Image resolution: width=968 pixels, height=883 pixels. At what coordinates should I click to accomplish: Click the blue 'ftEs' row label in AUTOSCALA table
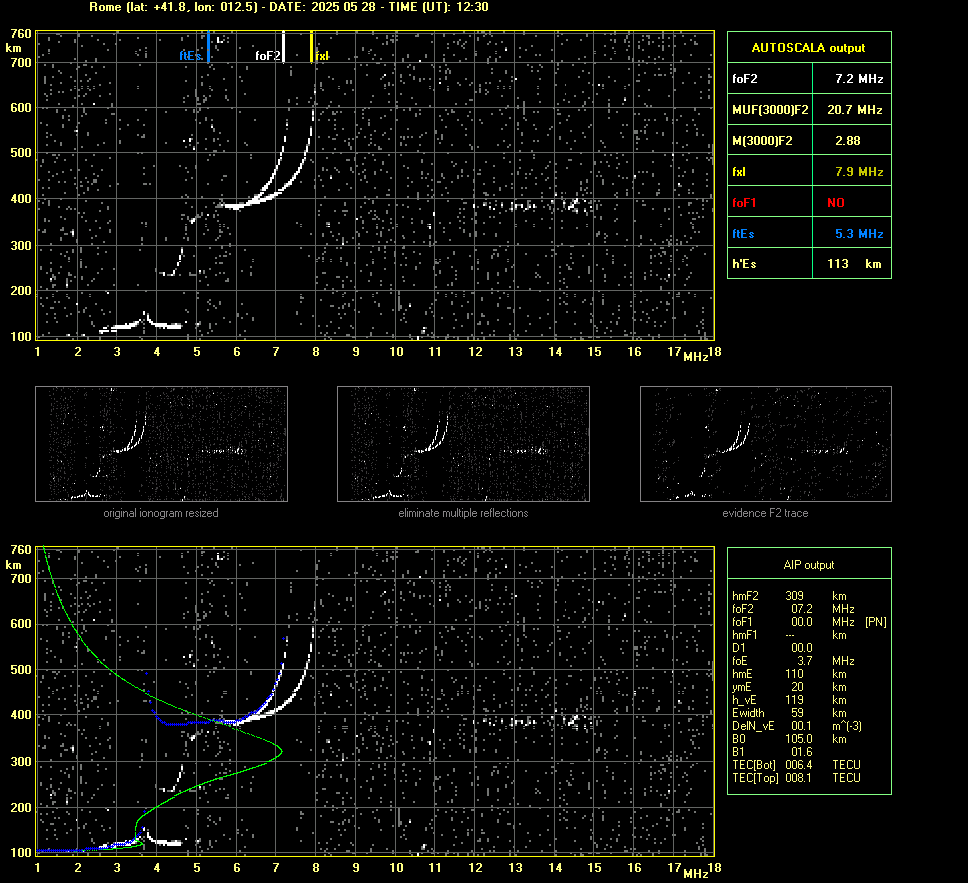[743, 233]
